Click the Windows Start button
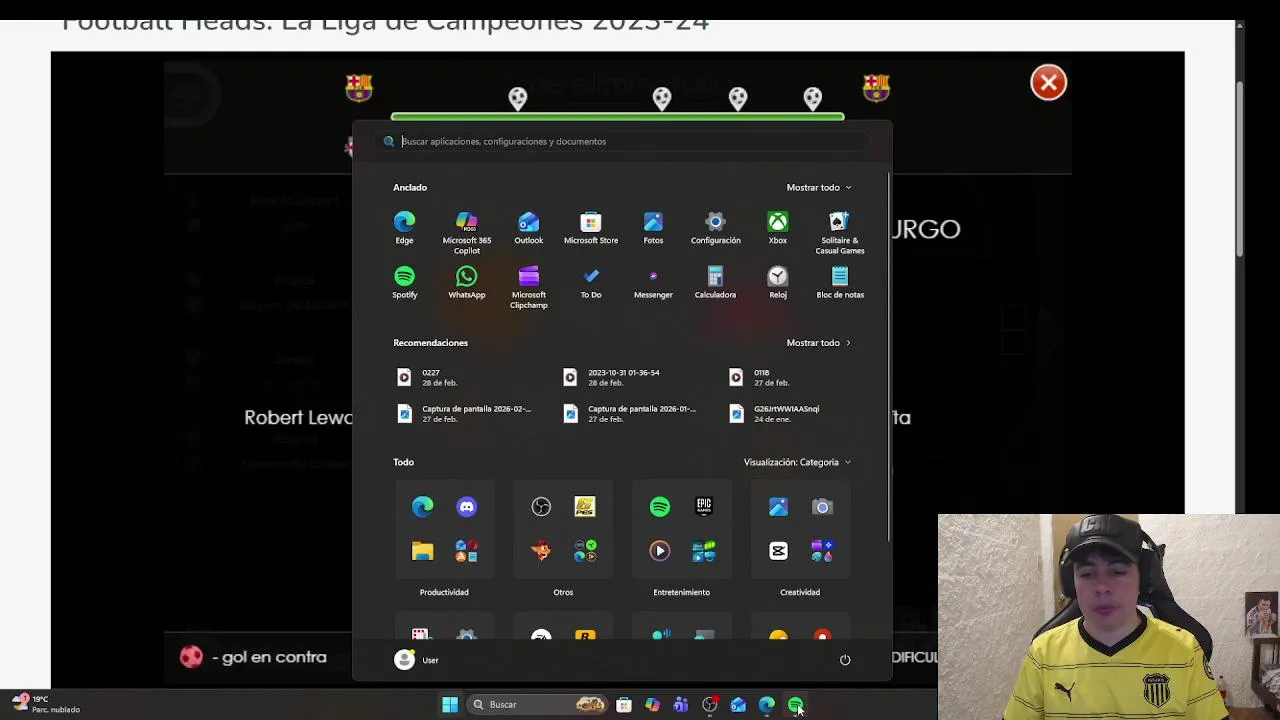The width and height of the screenshot is (1280, 720). 450,705
